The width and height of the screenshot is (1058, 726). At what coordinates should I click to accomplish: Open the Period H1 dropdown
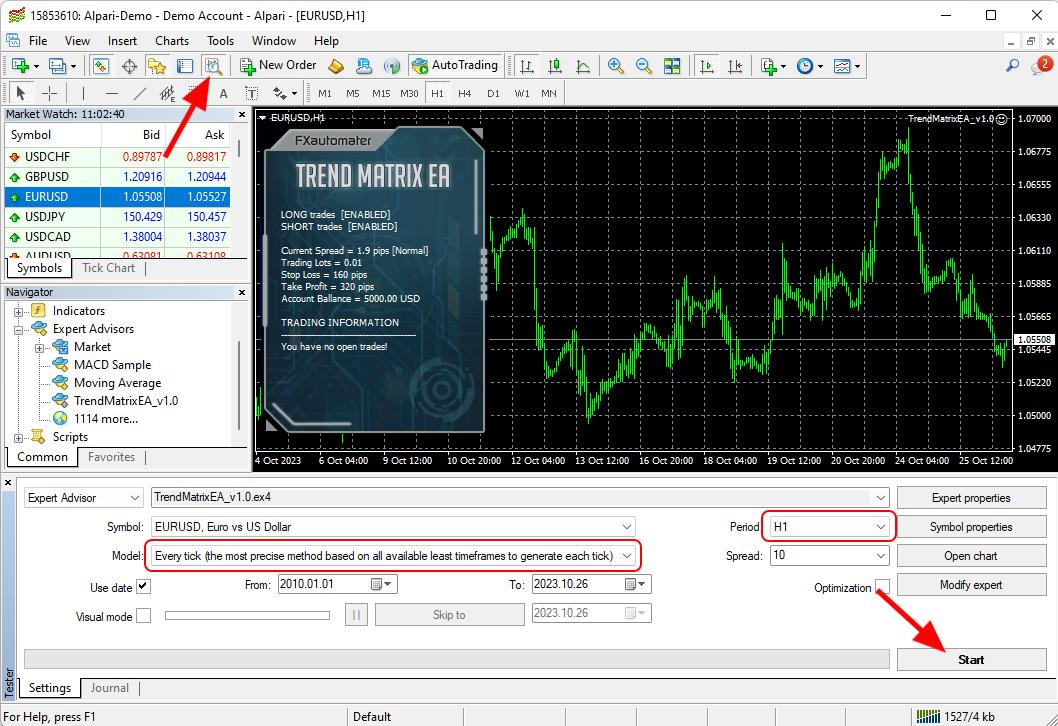(829, 526)
